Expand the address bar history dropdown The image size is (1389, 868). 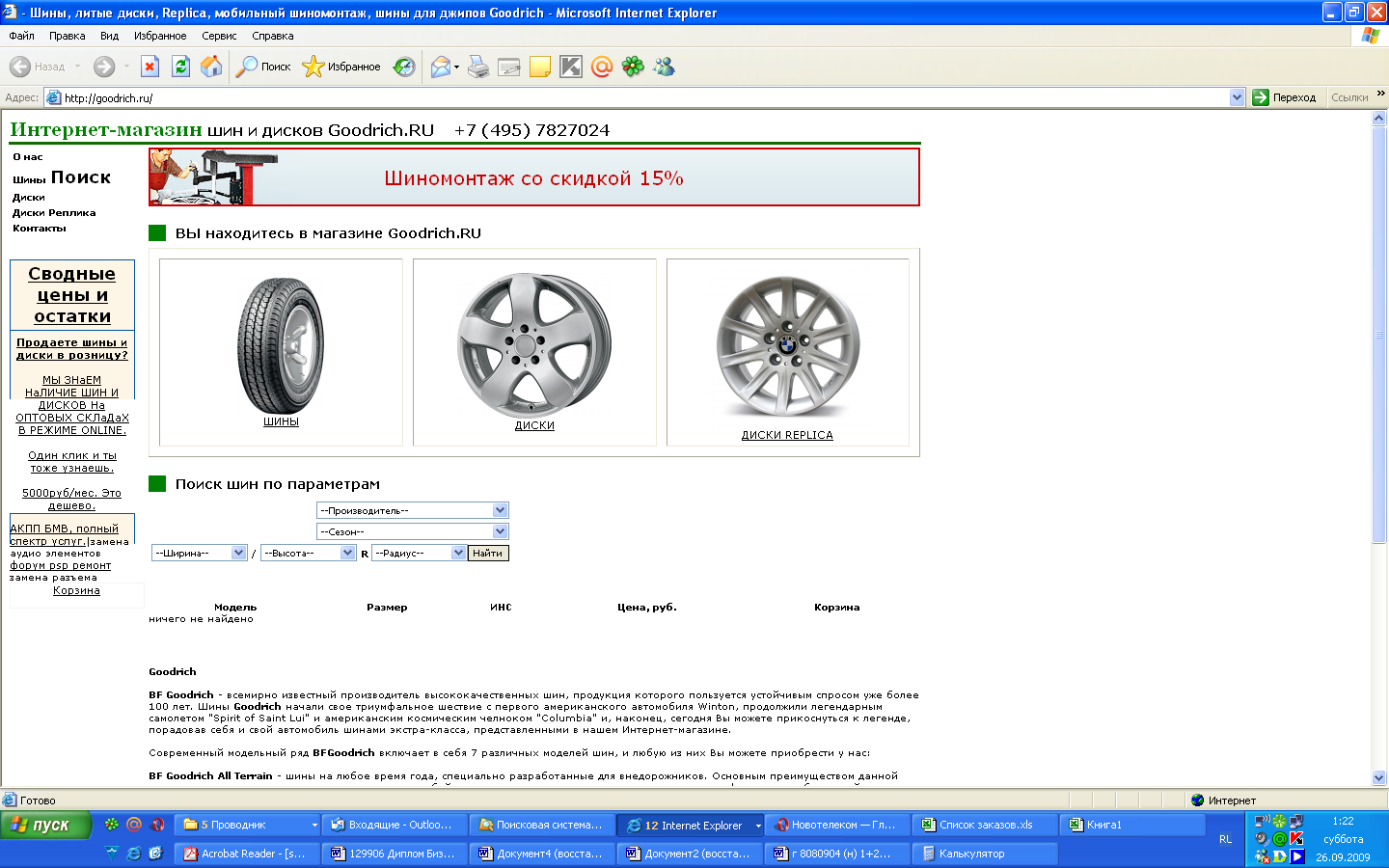pos(1238,97)
